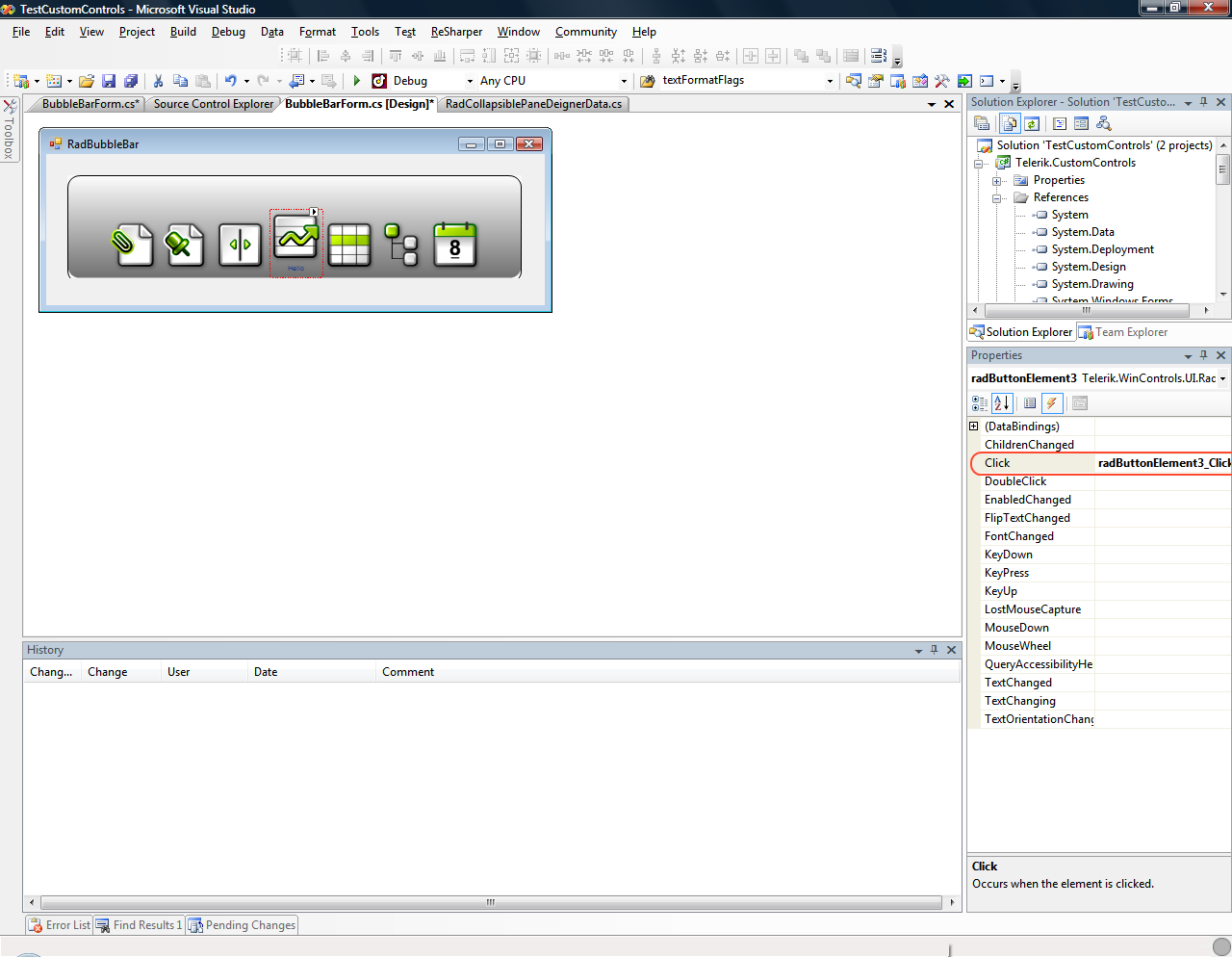This screenshot has width=1232, height=957.
Task: Open the Pending Changes tab
Action: (x=242, y=925)
